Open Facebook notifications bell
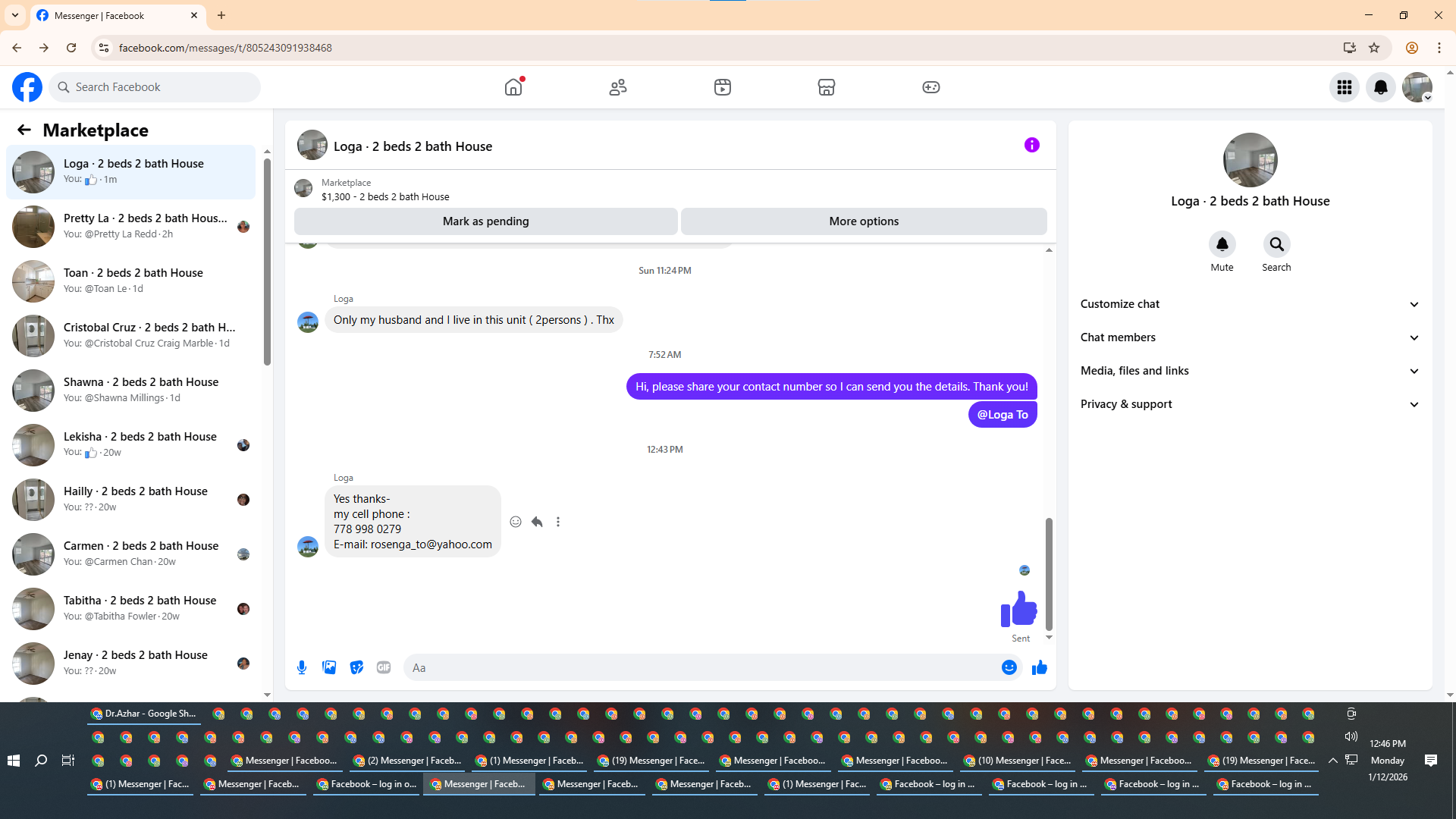This screenshot has height=819, width=1456. click(x=1380, y=87)
